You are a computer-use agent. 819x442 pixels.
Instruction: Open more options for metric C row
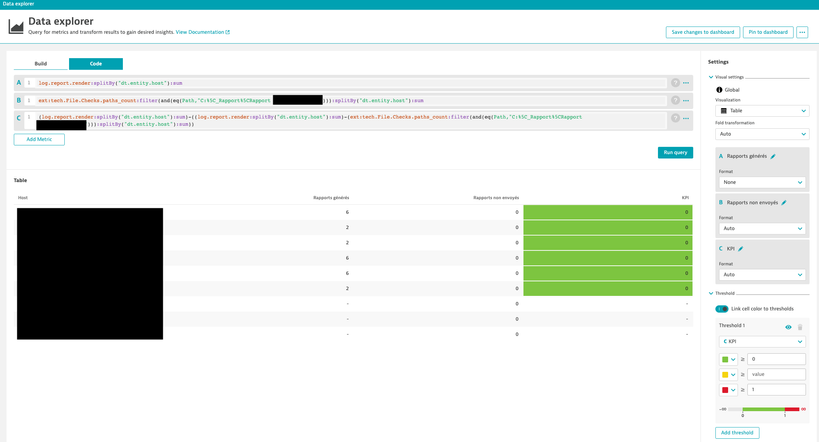tap(686, 118)
